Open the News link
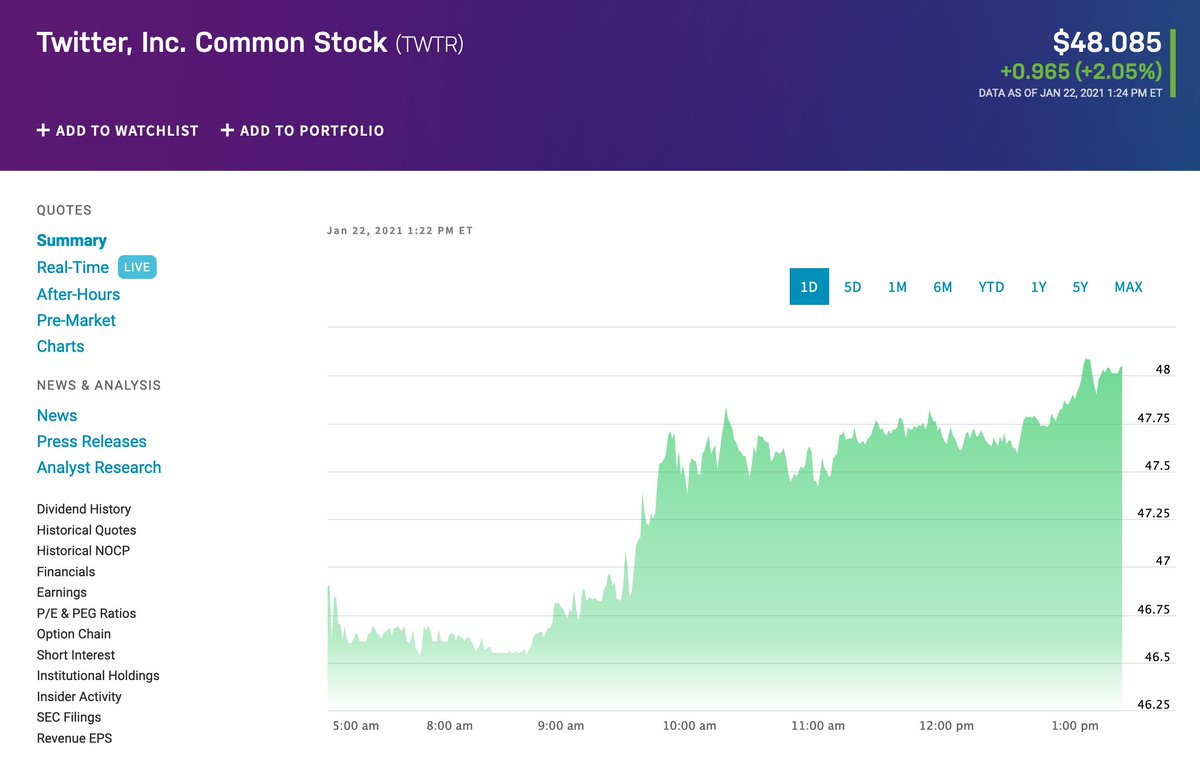The width and height of the screenshot is (1200, 773). coord(57,415)
